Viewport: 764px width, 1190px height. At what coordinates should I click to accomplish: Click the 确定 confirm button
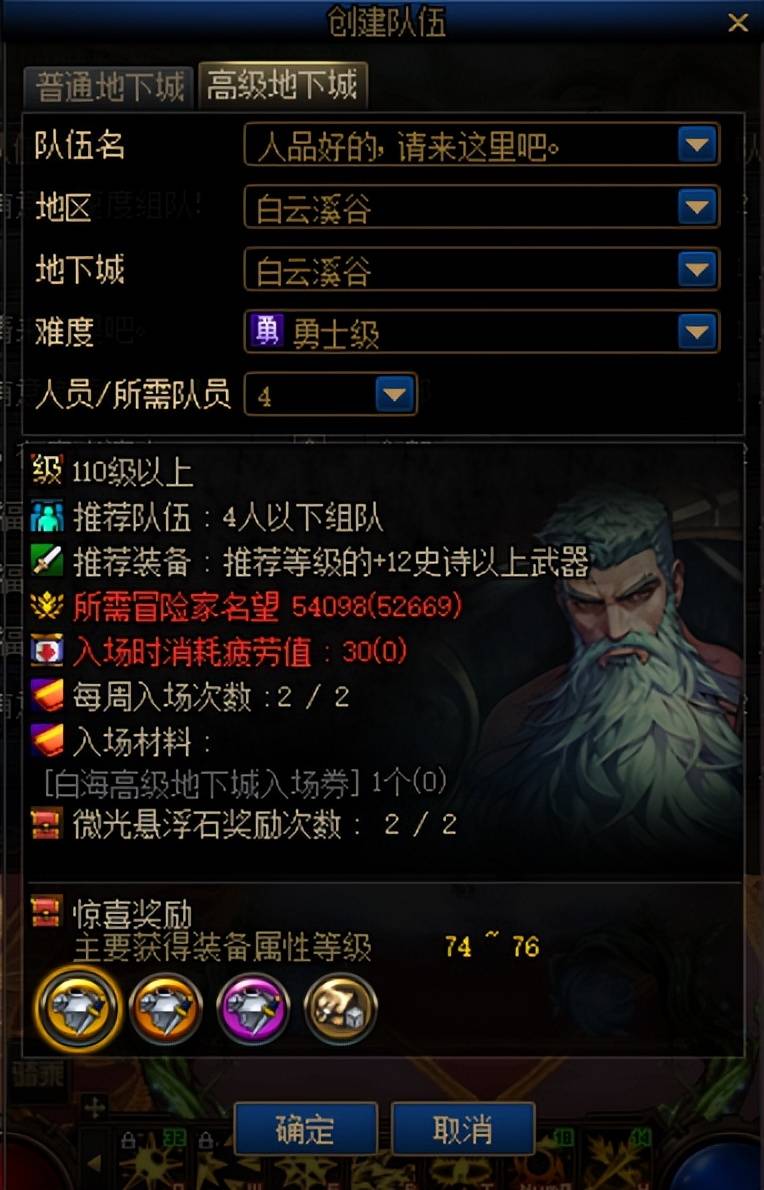click(x=306, y=1129)
